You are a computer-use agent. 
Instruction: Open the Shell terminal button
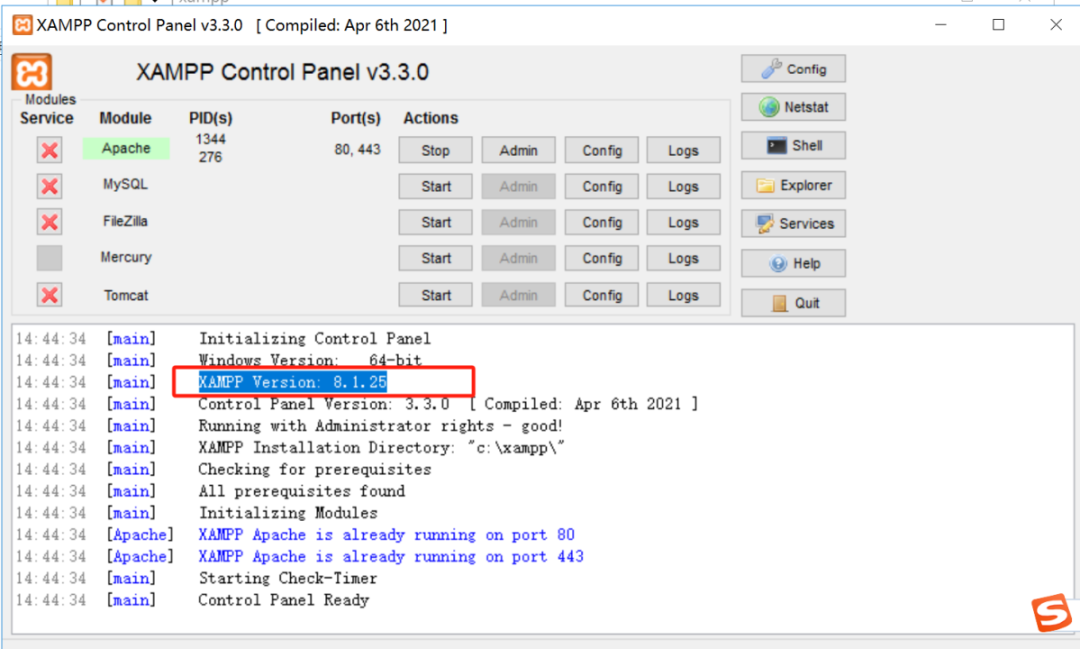793,145
